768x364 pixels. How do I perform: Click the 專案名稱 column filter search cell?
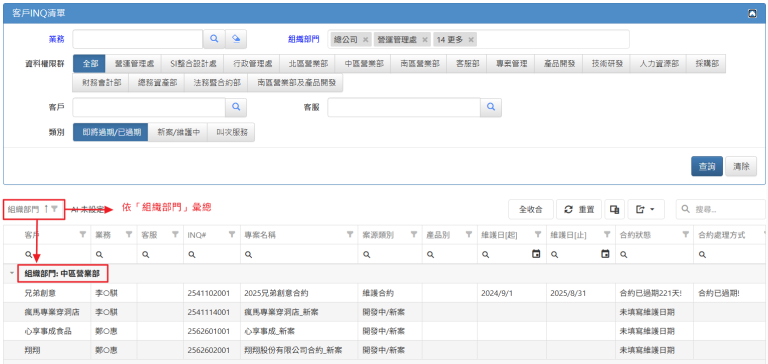pos(299,254)
